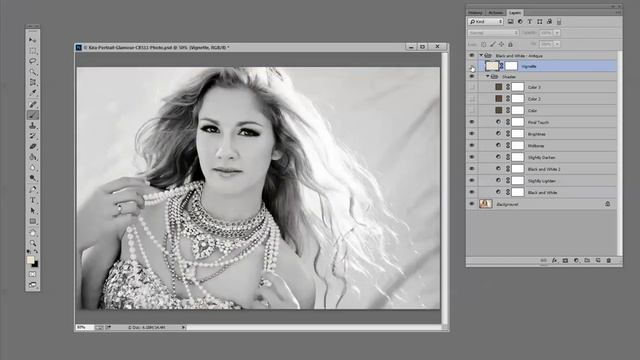
Task: Filter layers by smart objects
Action: click(549, 22)
